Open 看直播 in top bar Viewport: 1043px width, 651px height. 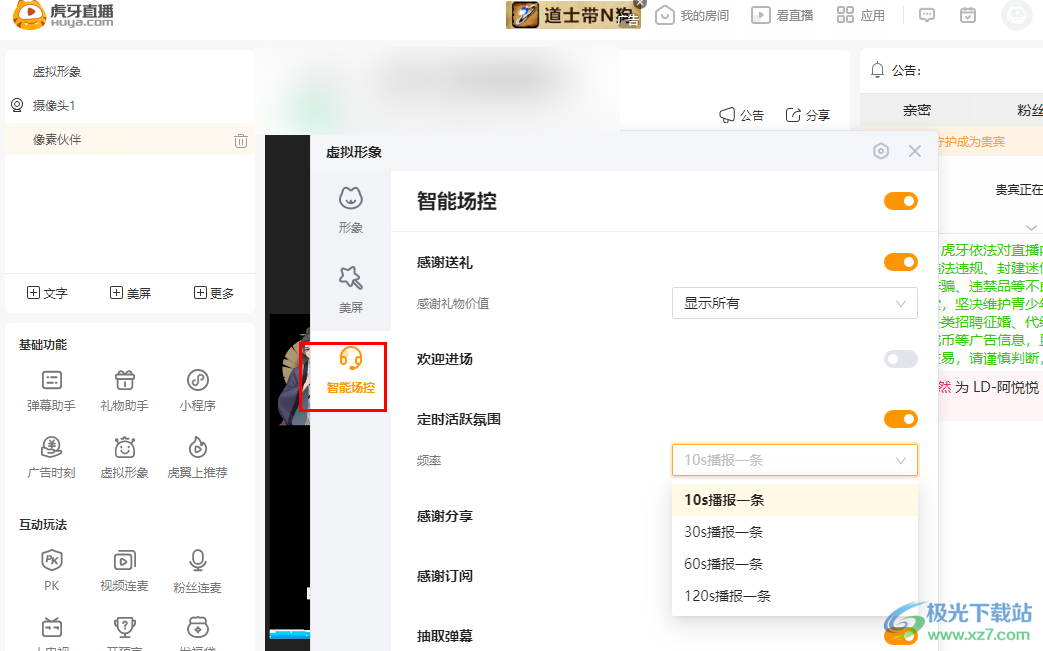click(782, 15)
